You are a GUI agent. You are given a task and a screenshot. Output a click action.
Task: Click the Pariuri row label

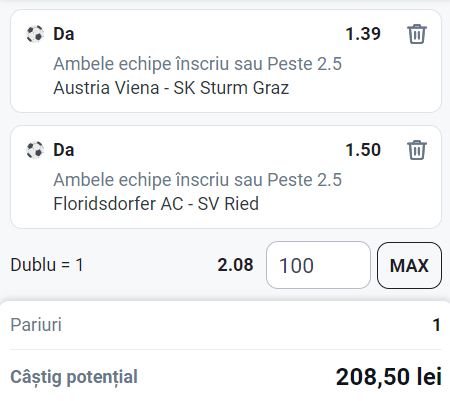tap(36, 325)
